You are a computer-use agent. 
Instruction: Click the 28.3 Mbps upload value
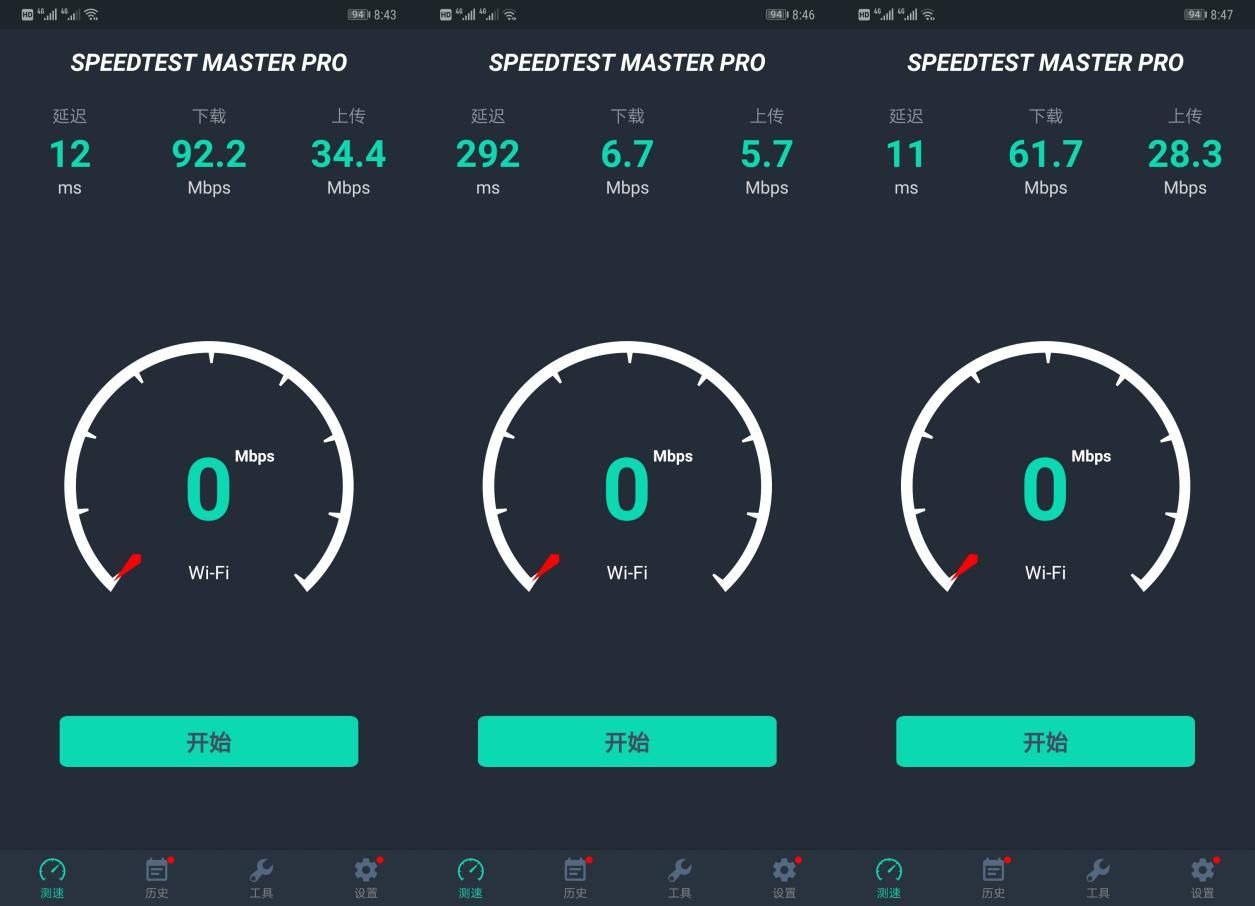tap(1185, 154)
